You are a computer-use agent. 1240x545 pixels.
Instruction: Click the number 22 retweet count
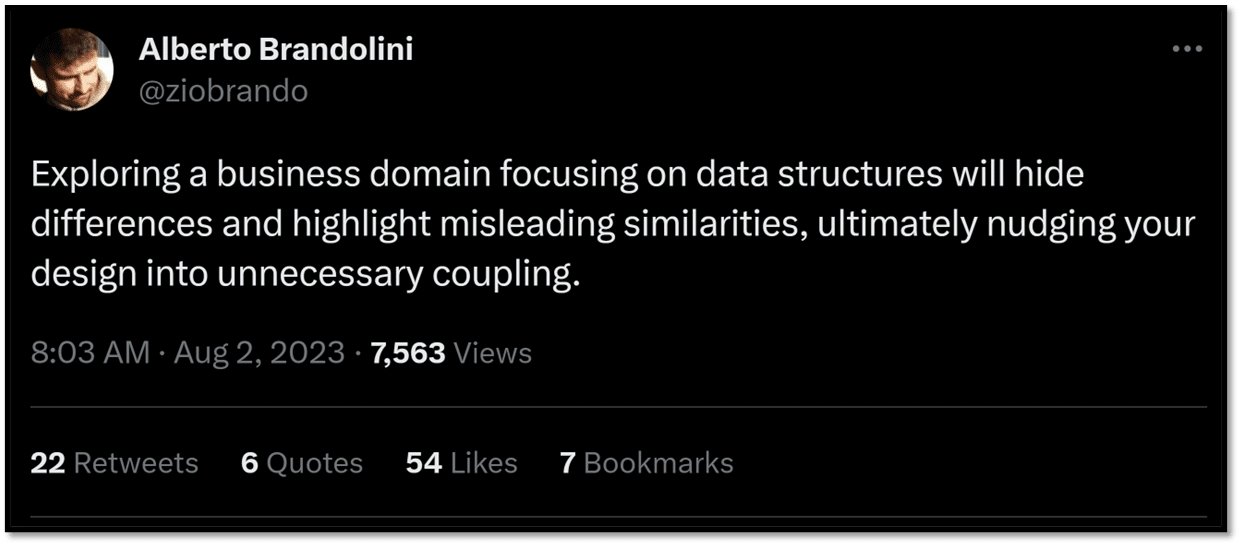[x=48, y=463]
